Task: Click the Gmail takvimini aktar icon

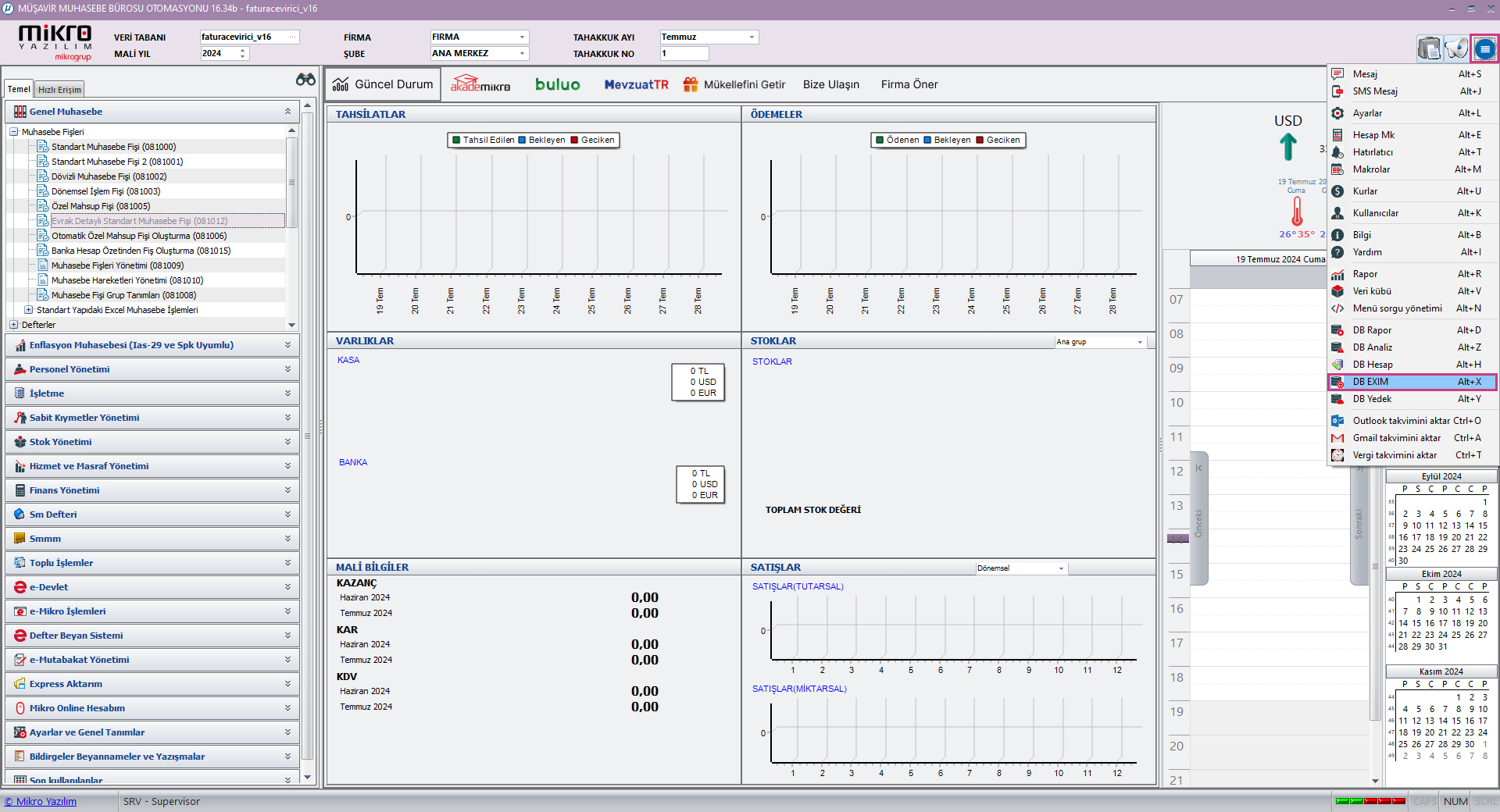Action: (x=1337, y=438)
